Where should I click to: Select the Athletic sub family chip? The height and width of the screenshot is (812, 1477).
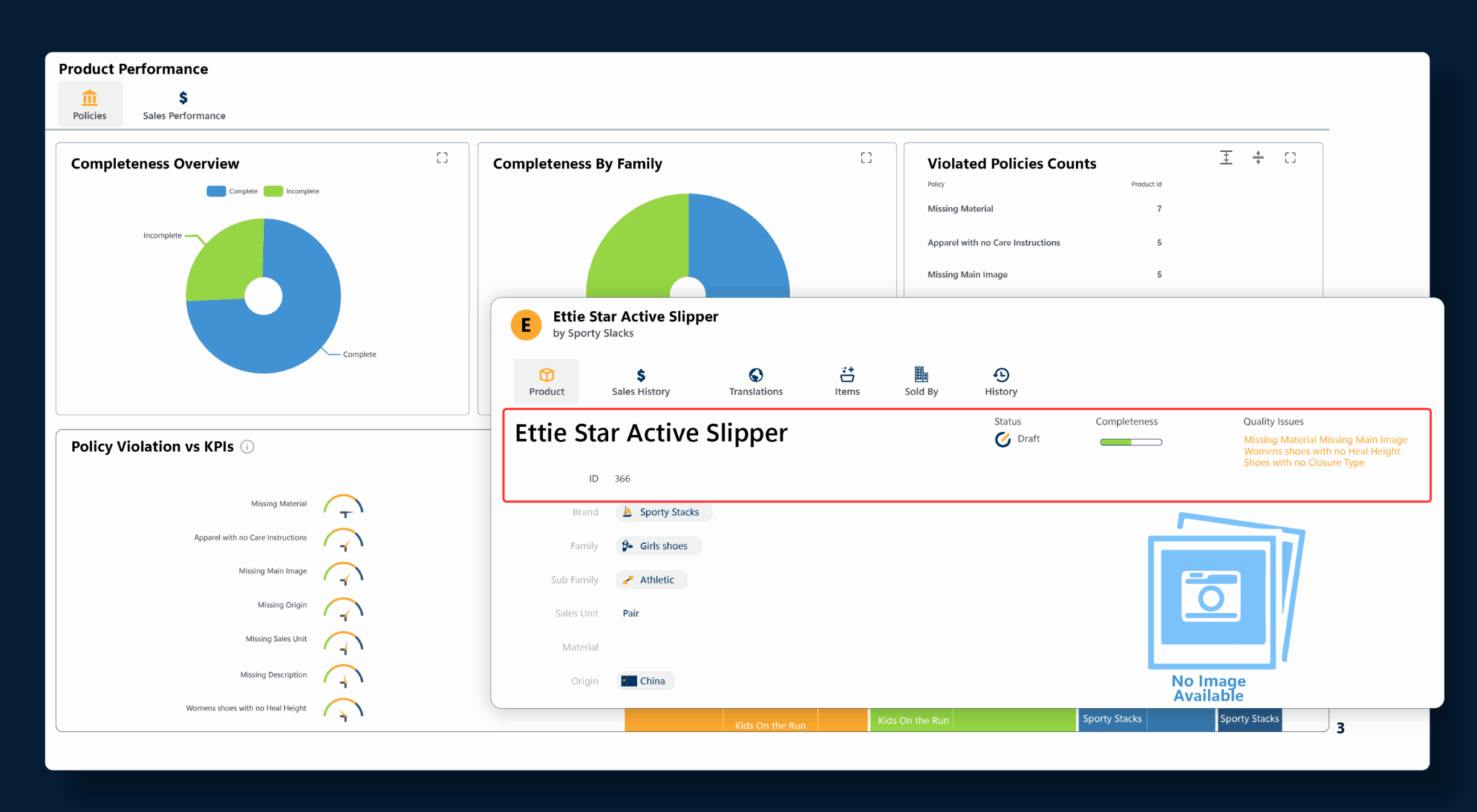pyautogui.click(x=650, y=579)
